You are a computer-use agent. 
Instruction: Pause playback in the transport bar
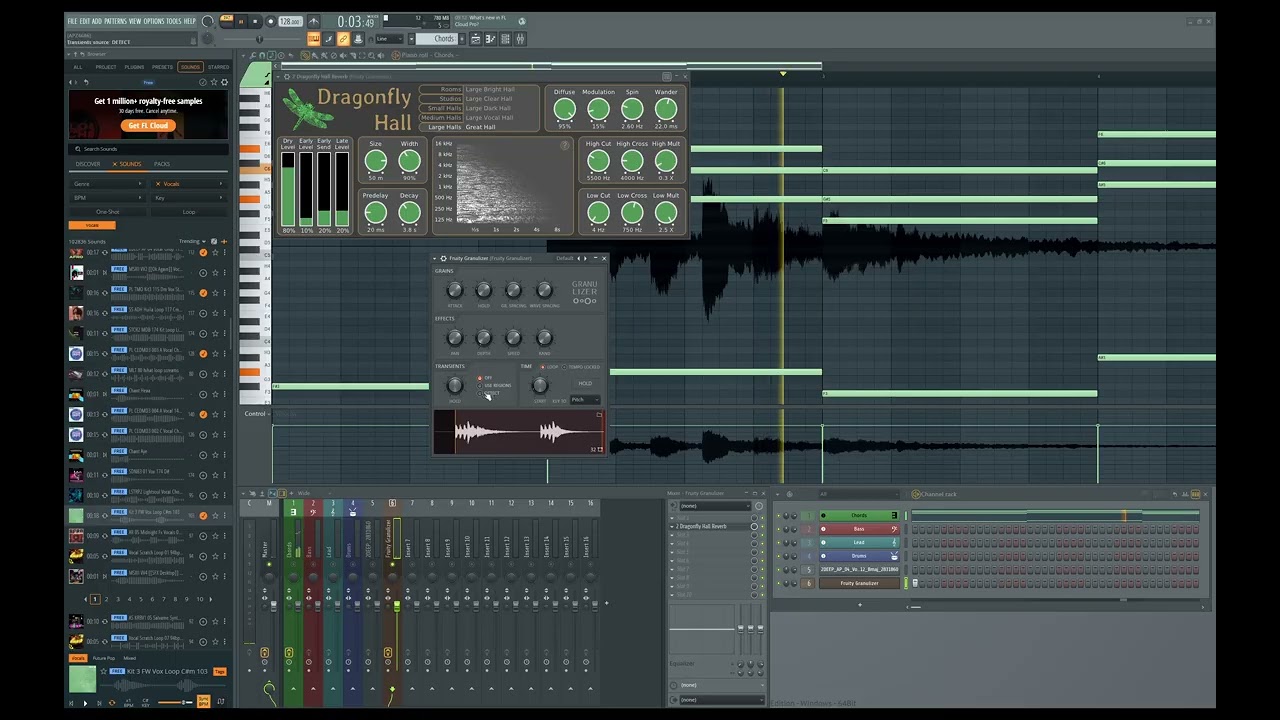pyautogui.click(x=240, y=21)
